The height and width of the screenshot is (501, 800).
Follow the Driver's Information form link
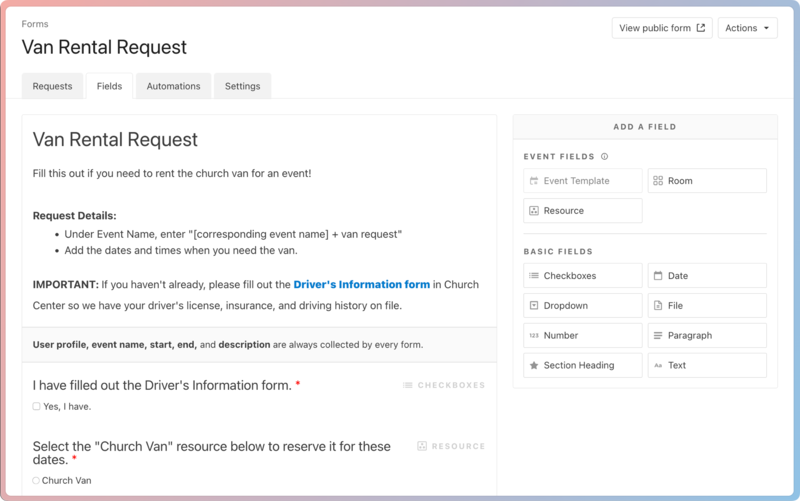362,284
